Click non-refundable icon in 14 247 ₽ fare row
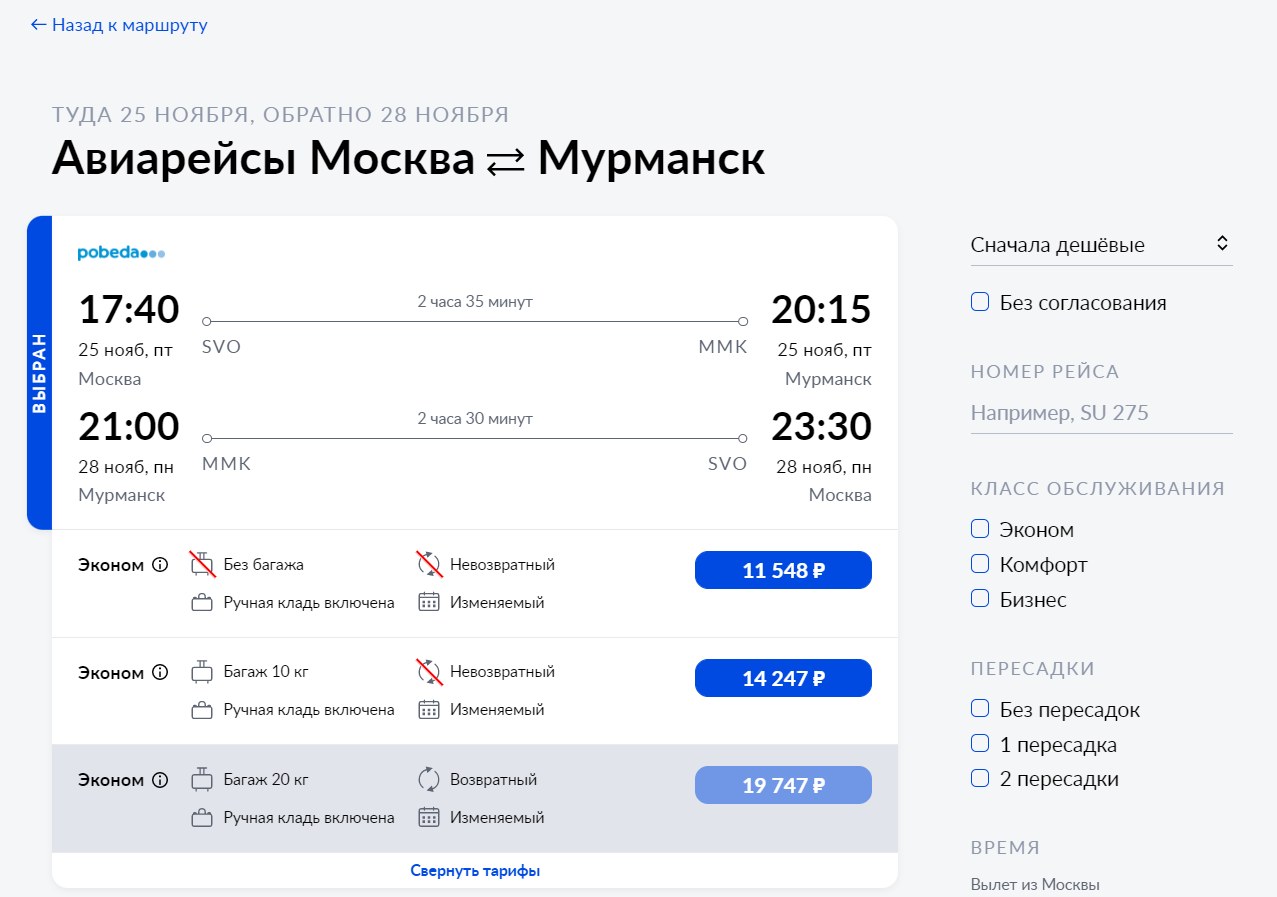The image size is (1277, 897). (429, 672)
